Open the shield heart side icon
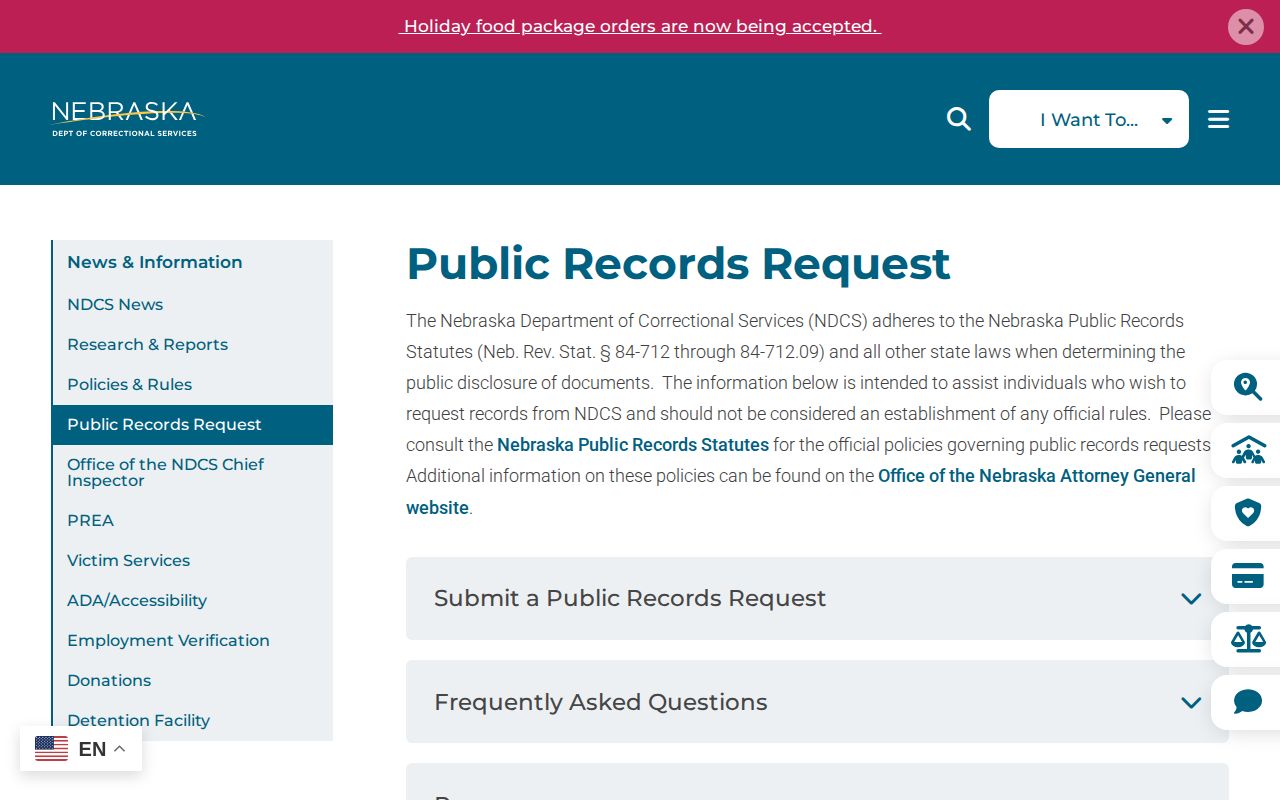The height and width of the screenshot is (800, 1280). 1247,513
